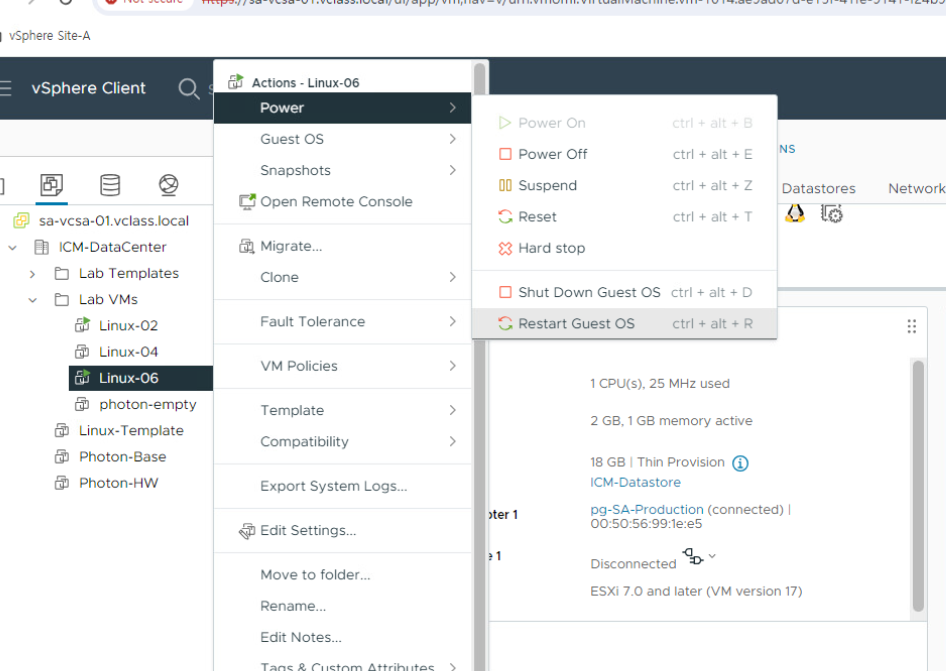Choose Export System Logs...

click(342, 486)
